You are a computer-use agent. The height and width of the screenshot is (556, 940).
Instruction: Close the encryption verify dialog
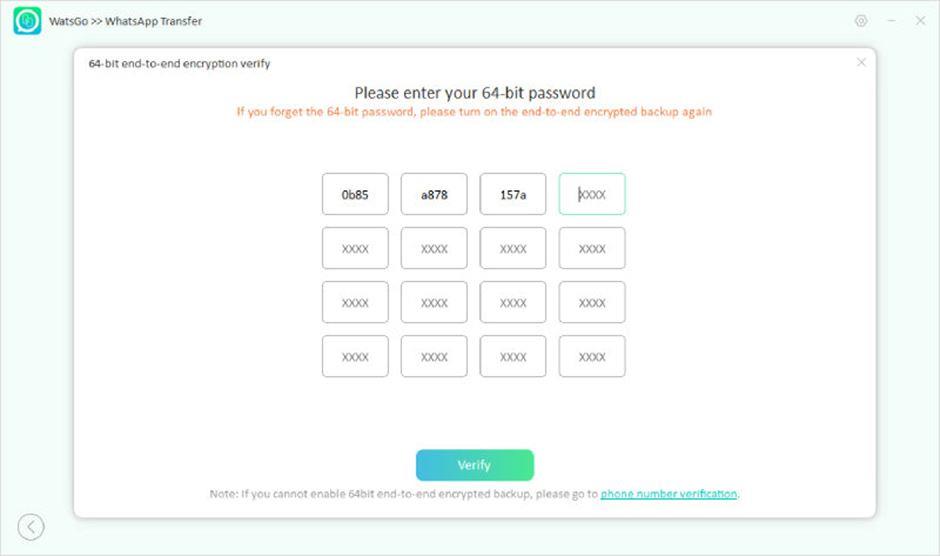click(x=861, y=62)
